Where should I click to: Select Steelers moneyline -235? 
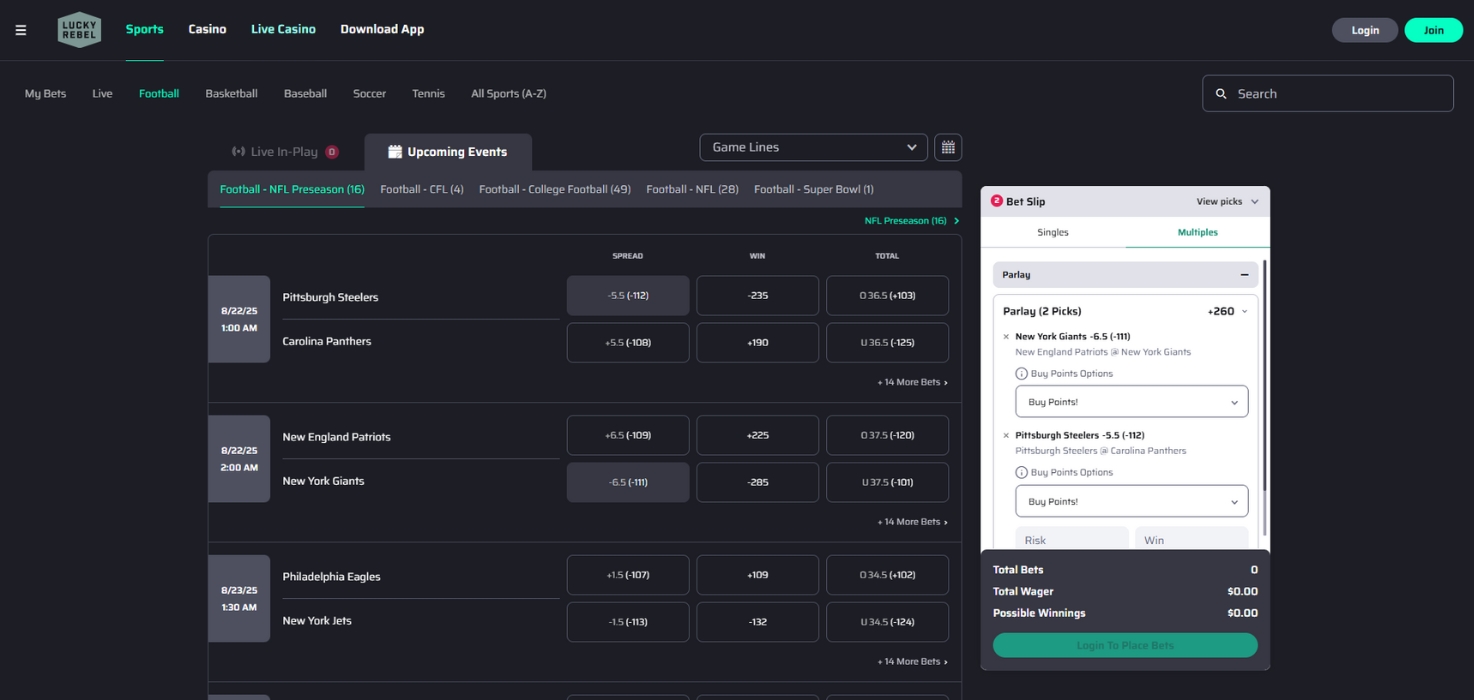[x=758, y=296]
